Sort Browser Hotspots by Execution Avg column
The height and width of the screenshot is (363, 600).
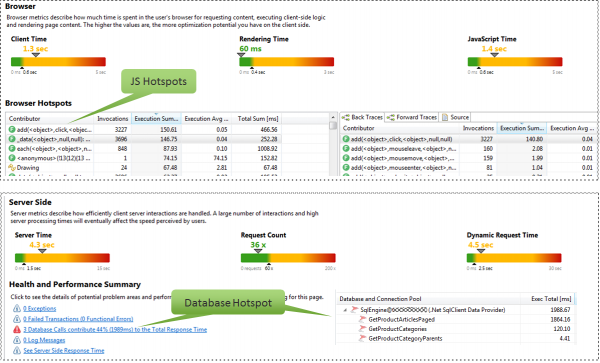[x=207, y=119]
